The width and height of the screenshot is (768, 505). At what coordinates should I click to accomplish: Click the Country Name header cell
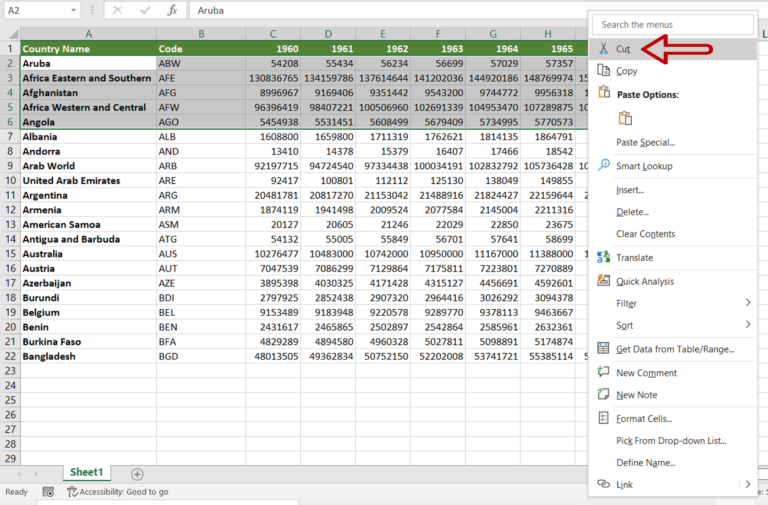coord(88,48)
